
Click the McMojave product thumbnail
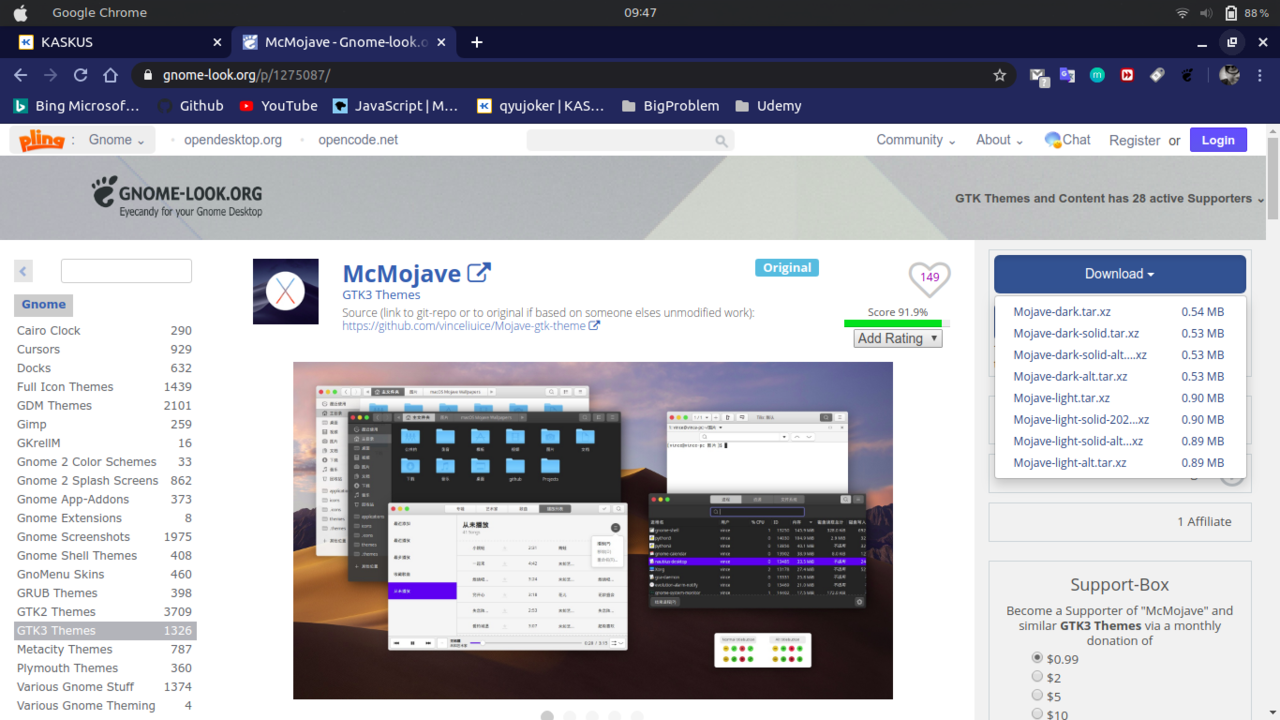click(286, 291)
